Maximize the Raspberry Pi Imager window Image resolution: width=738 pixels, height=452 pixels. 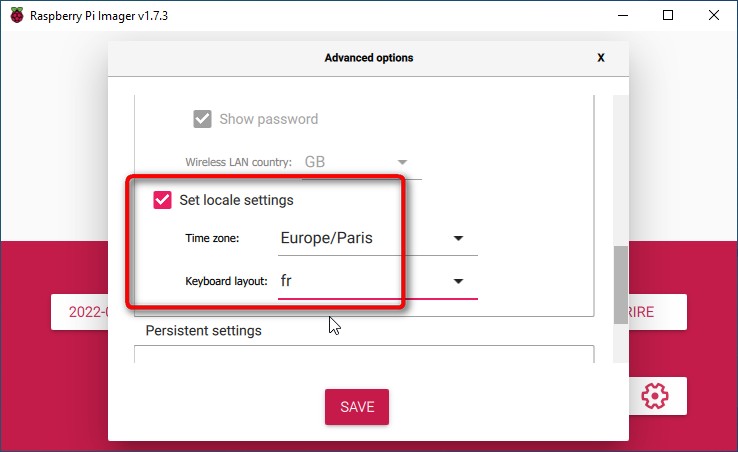[668, 16]
